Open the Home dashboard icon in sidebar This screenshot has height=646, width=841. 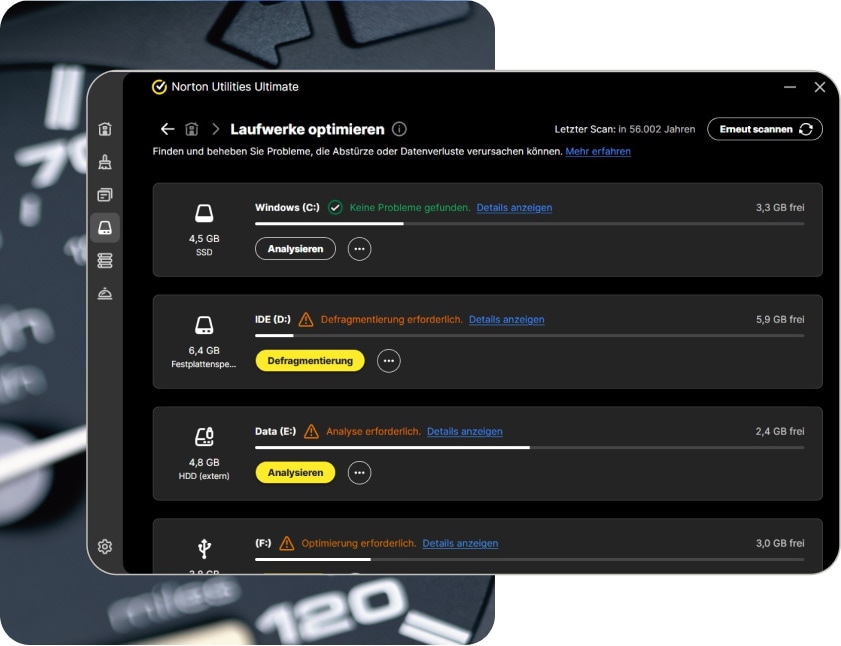pos(107,130)
